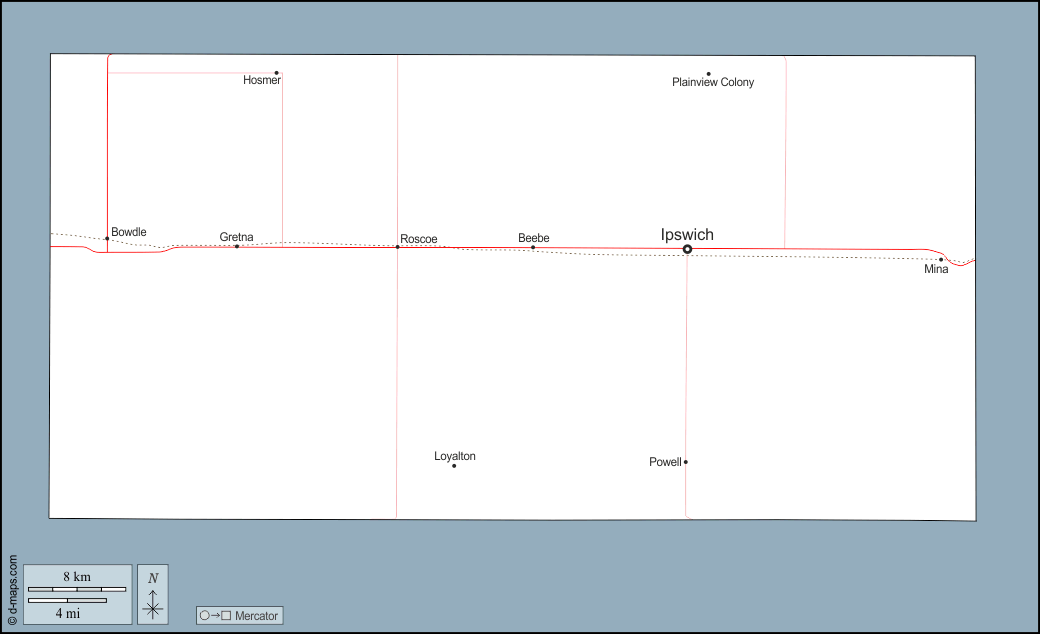Click the Hosmer town label
Screen dimensions: 1040x634
point(262,80)
